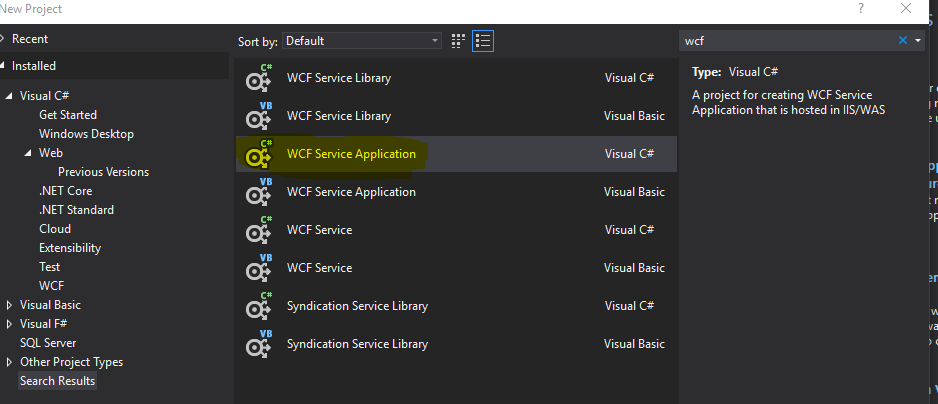Expand the Visual Basic tree node
This screenshot has width=938, height=404.
pyautogui.click(x=10, y=305)
